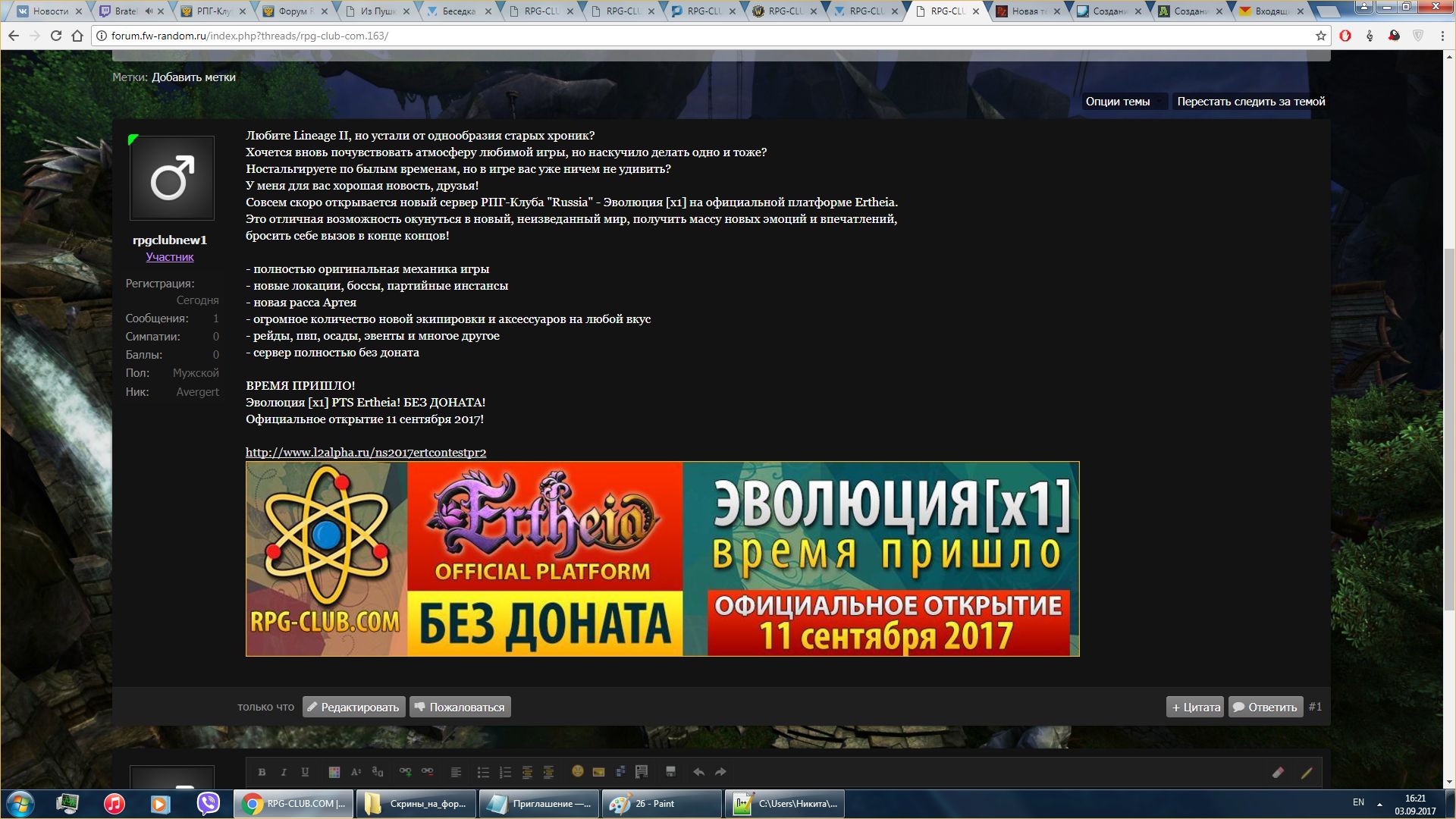Open rpgclubnew1 user avatar
The image size is (1456, 819).
[x=172, y=178]
